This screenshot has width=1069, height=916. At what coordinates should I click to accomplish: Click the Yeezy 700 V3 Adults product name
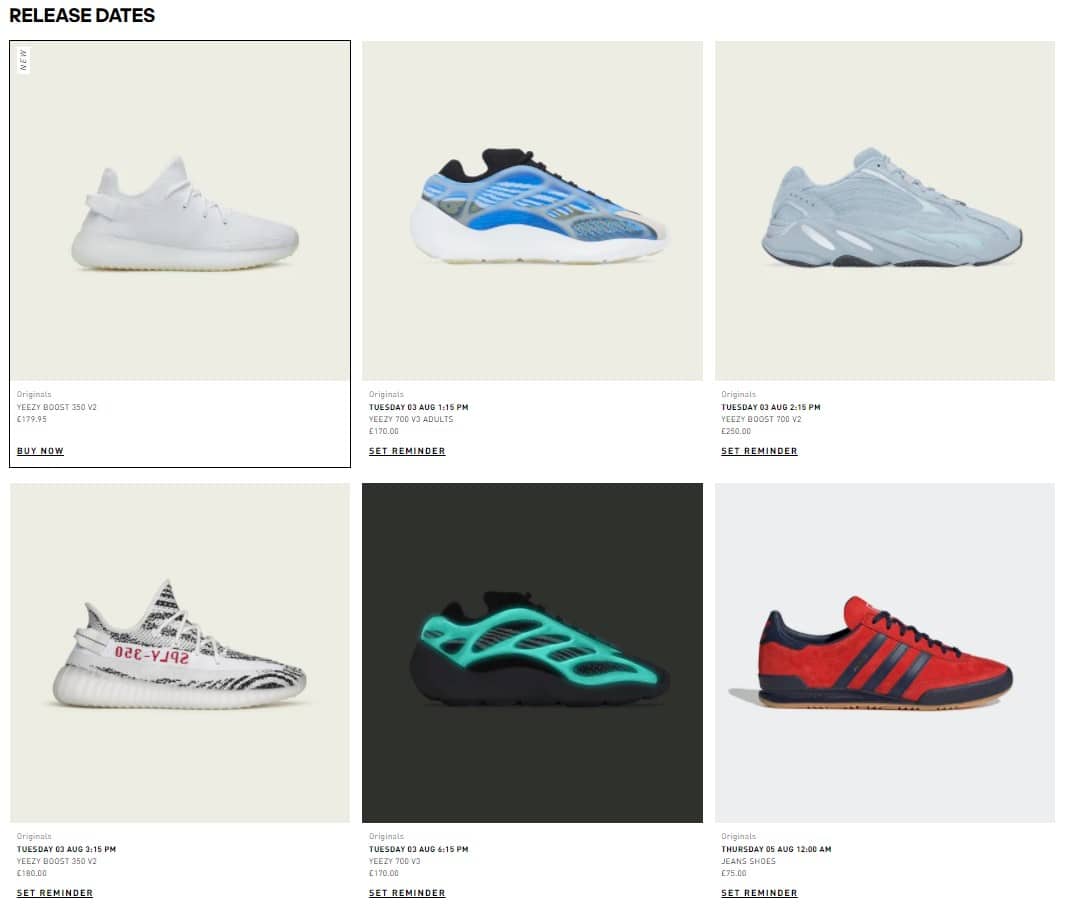click(411, 419)
